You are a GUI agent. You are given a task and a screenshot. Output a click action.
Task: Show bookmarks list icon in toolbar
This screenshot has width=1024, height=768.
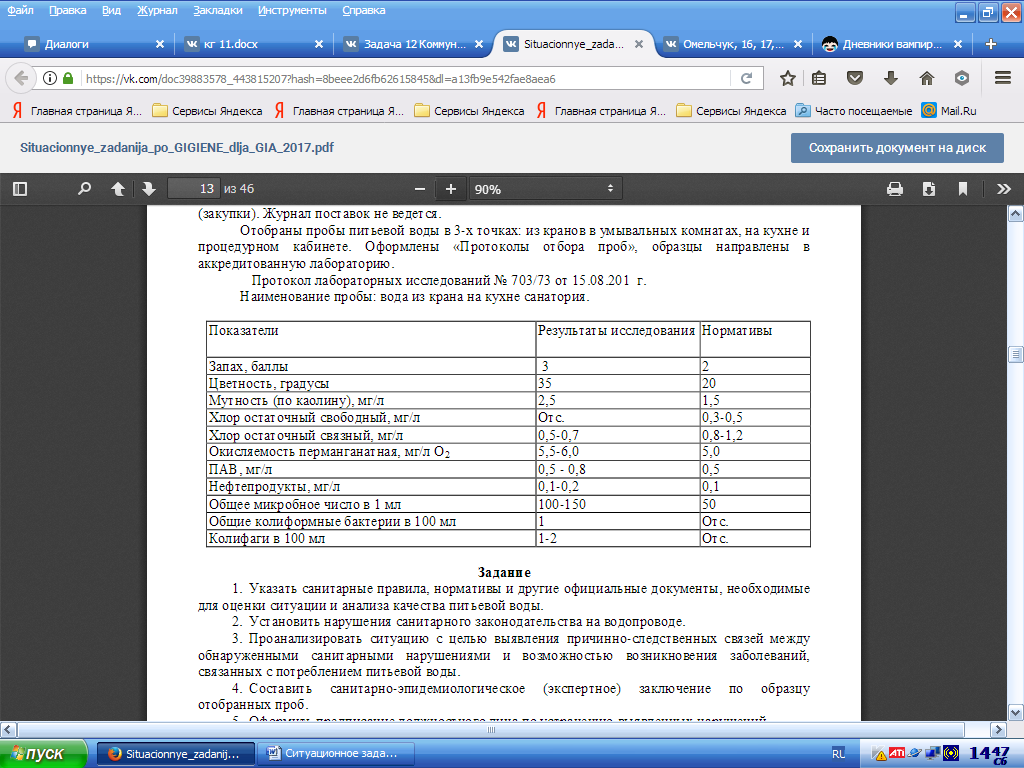[x=819, y=78]
